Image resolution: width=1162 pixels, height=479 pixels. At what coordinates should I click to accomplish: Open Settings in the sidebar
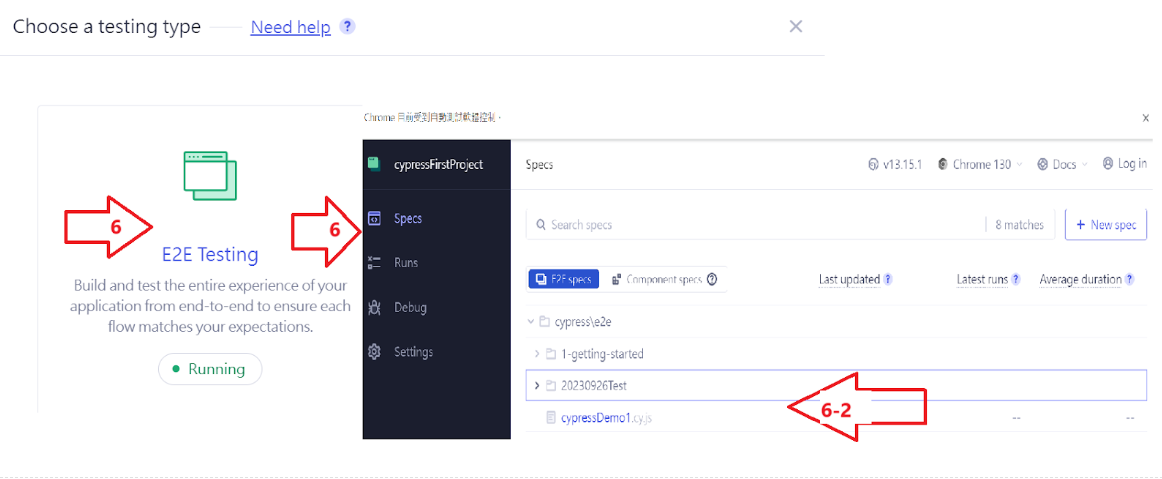(414, 351)
